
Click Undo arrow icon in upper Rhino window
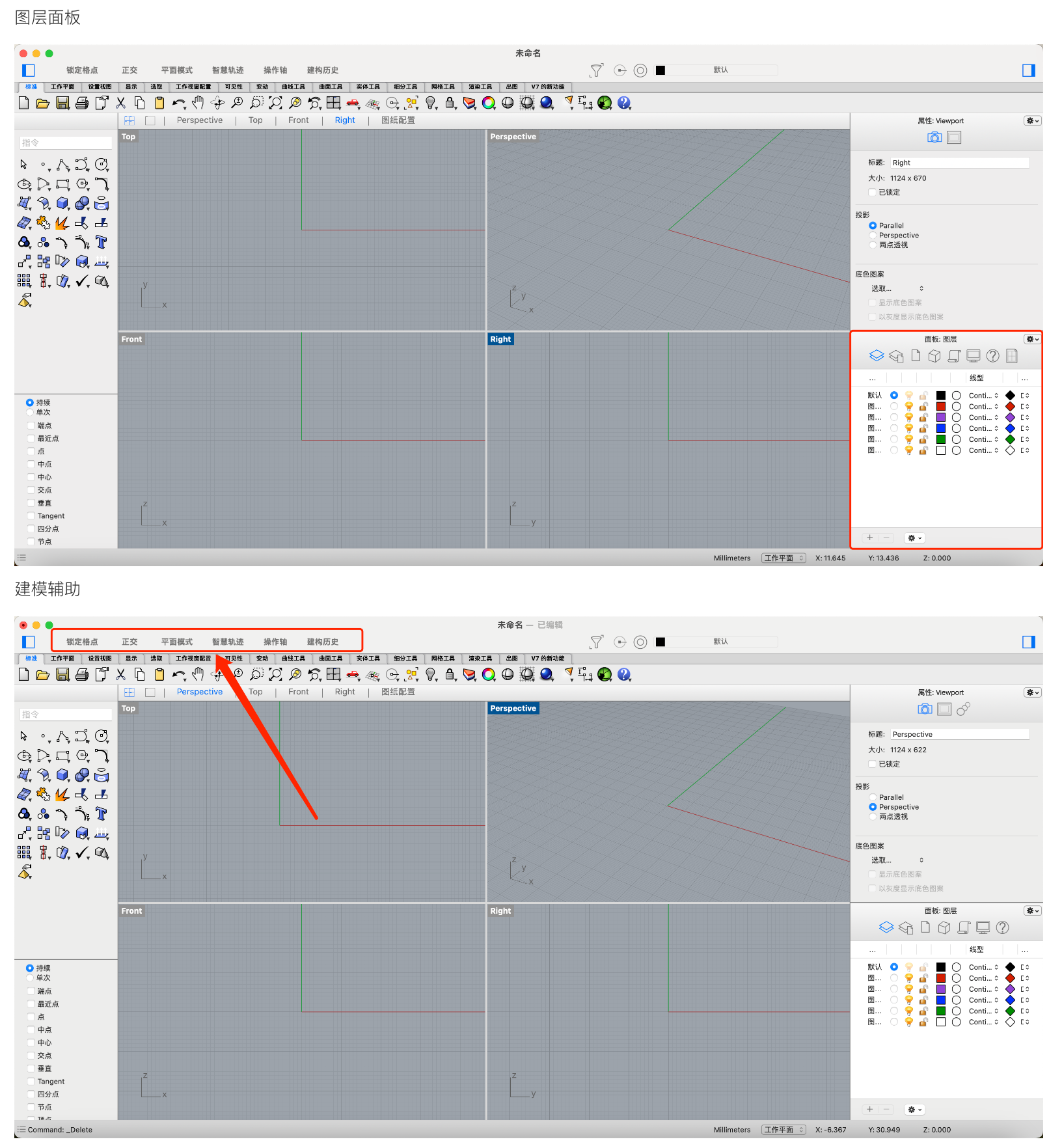(179, 103)
